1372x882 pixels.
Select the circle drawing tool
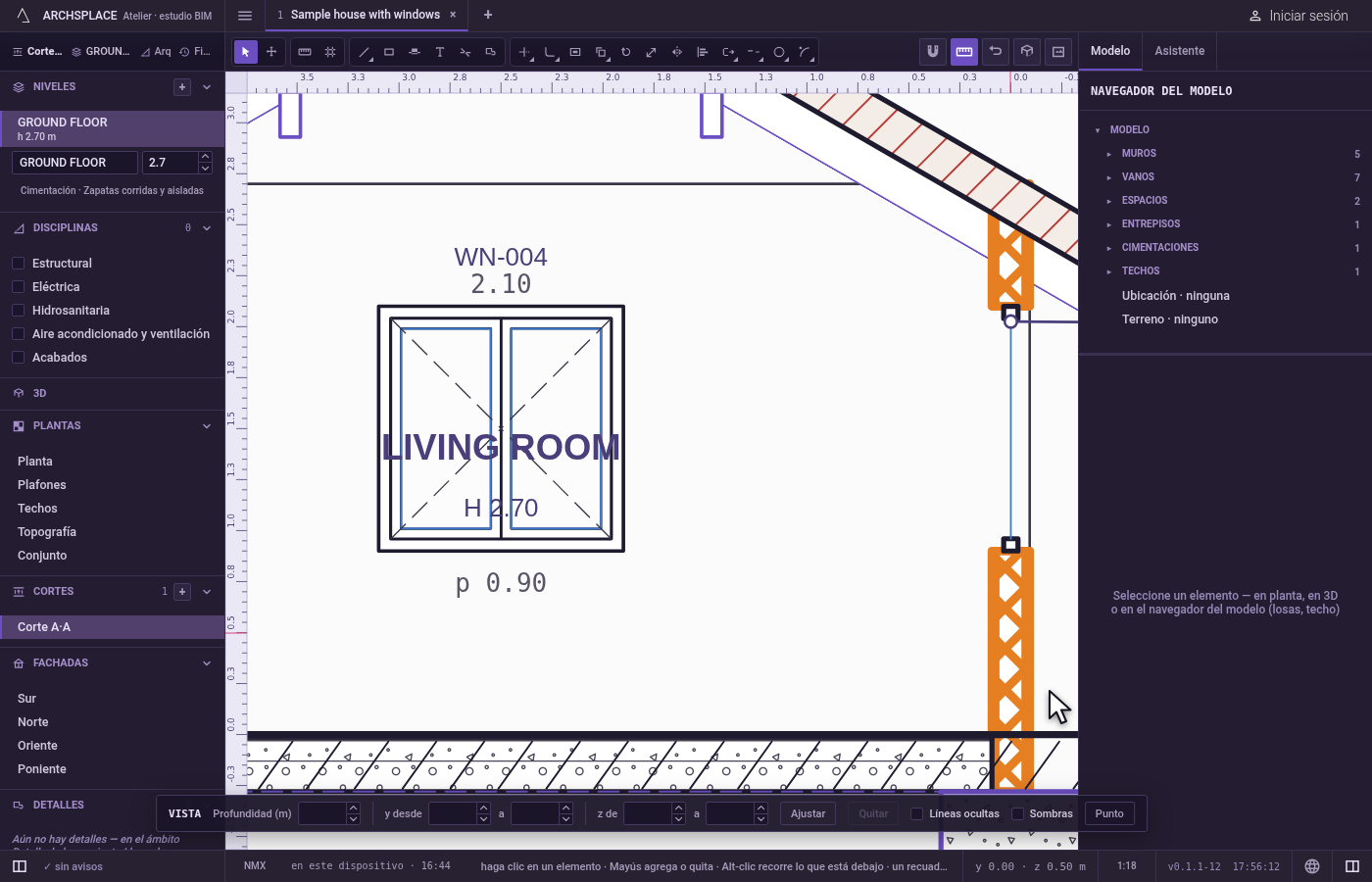click(x=779, y=51)
